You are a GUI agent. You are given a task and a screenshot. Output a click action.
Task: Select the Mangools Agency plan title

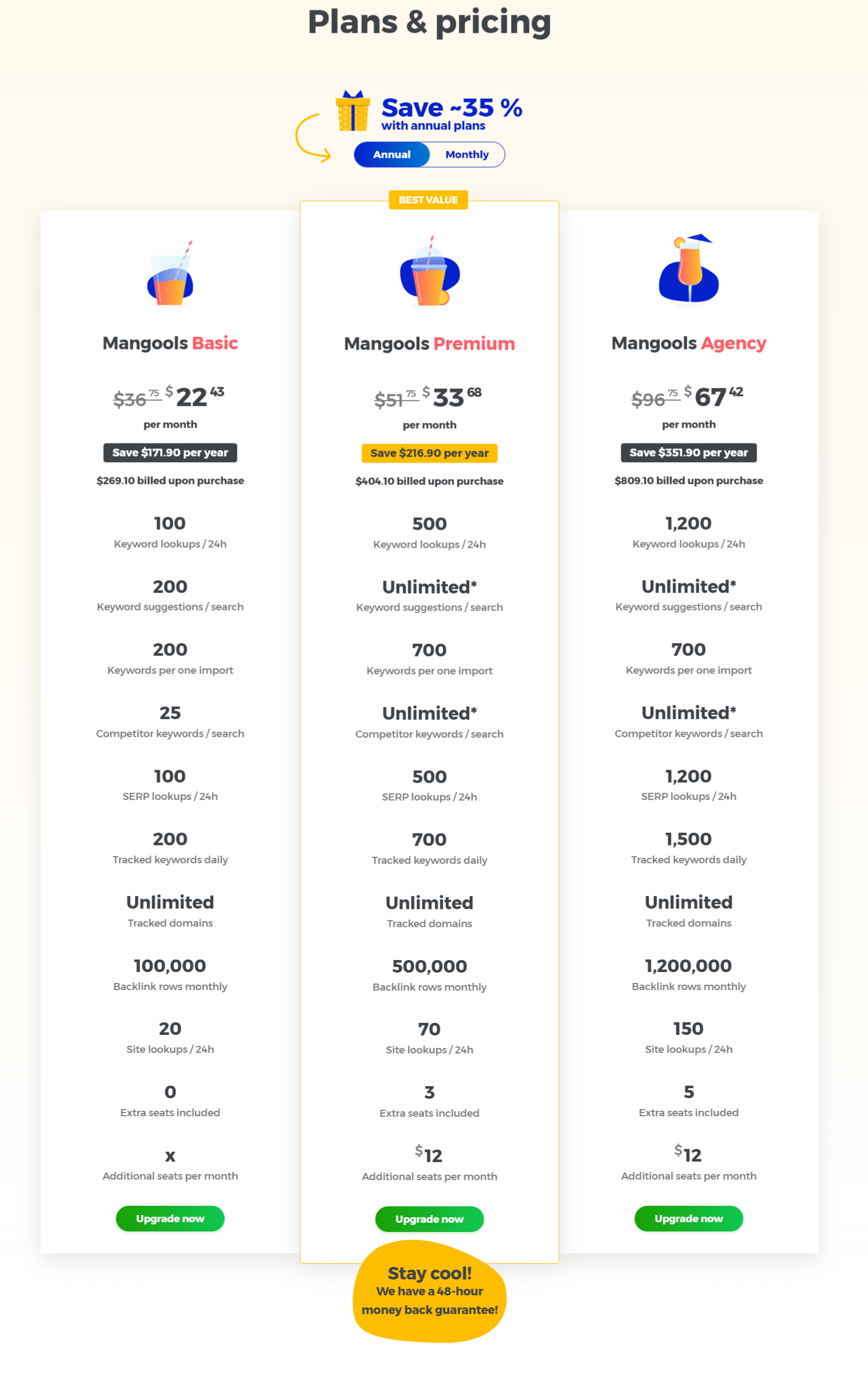688,343
